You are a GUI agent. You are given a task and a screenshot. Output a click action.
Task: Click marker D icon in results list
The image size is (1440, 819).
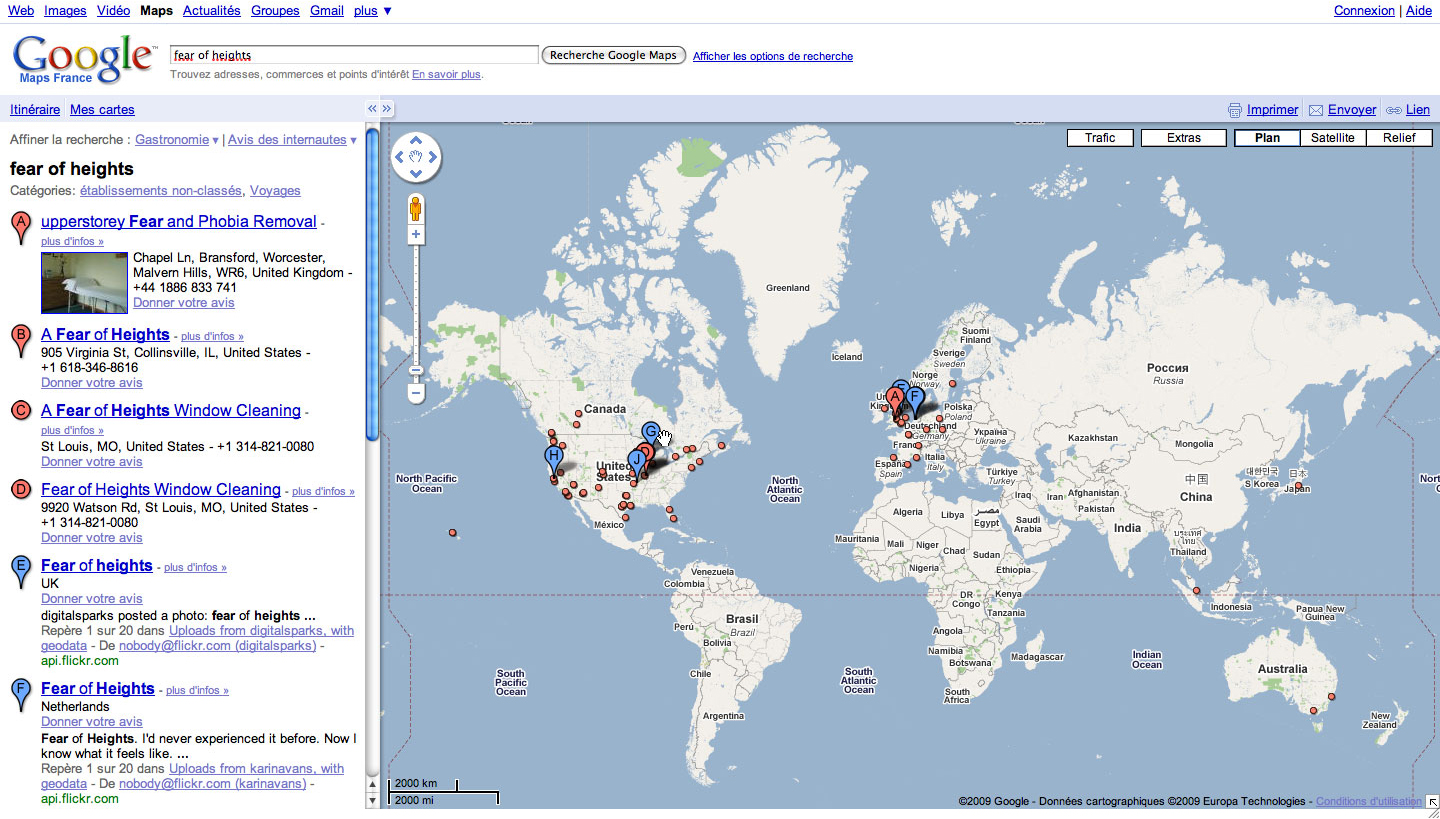(x=20, y=490)
